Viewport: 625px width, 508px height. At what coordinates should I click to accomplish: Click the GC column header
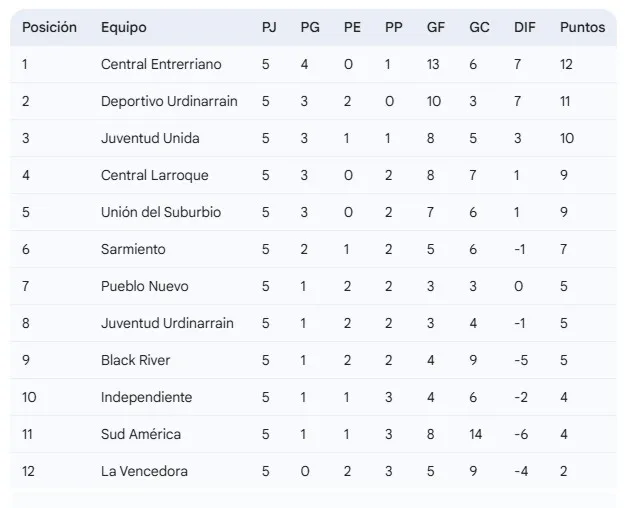479,28
